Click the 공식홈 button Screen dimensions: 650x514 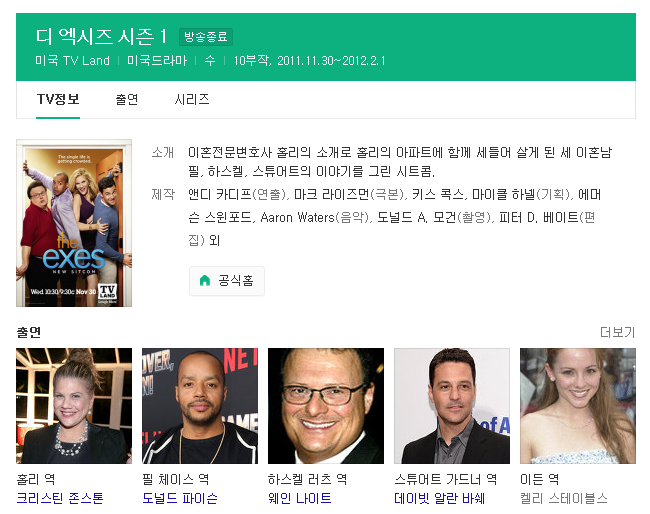point(227,281)
